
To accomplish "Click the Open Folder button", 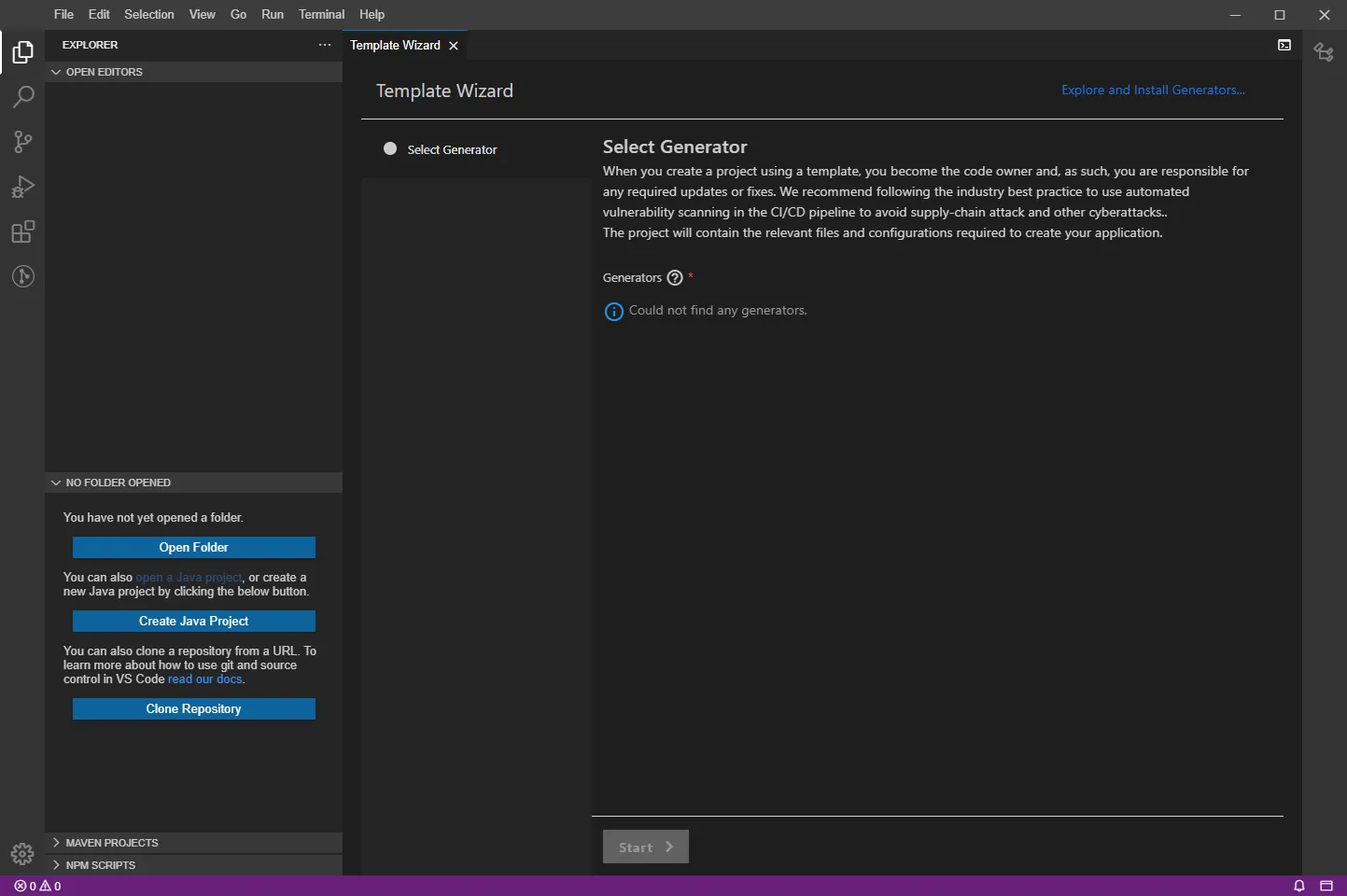I will coord(193,548).
